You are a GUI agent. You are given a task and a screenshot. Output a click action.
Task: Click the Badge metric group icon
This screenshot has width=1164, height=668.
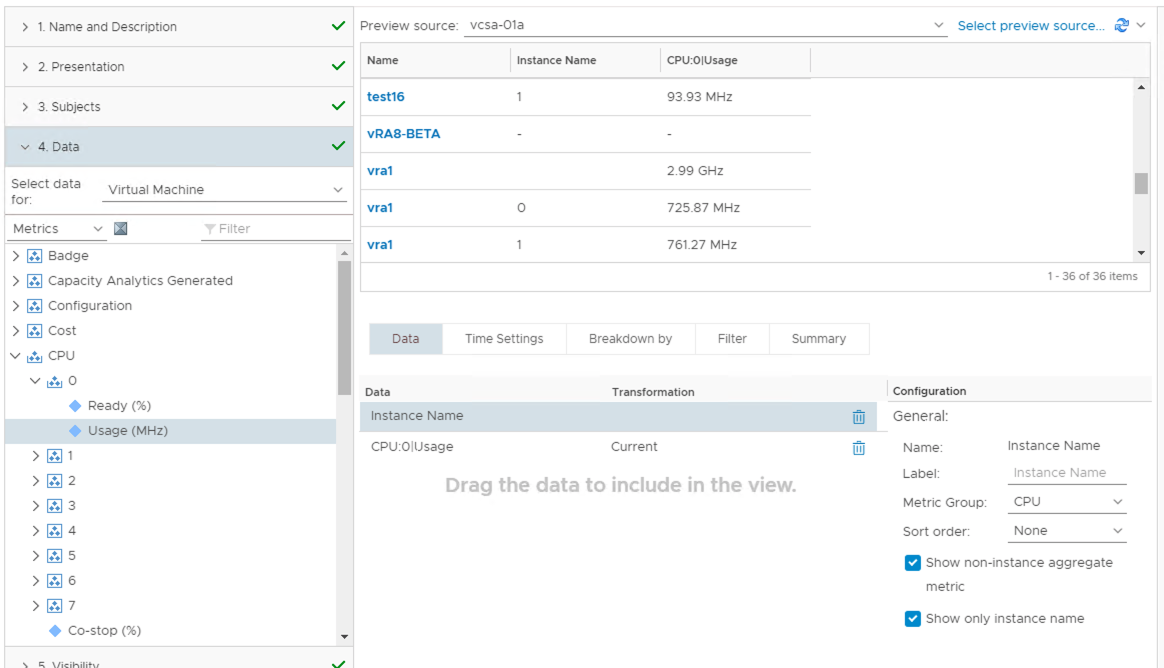35,256
